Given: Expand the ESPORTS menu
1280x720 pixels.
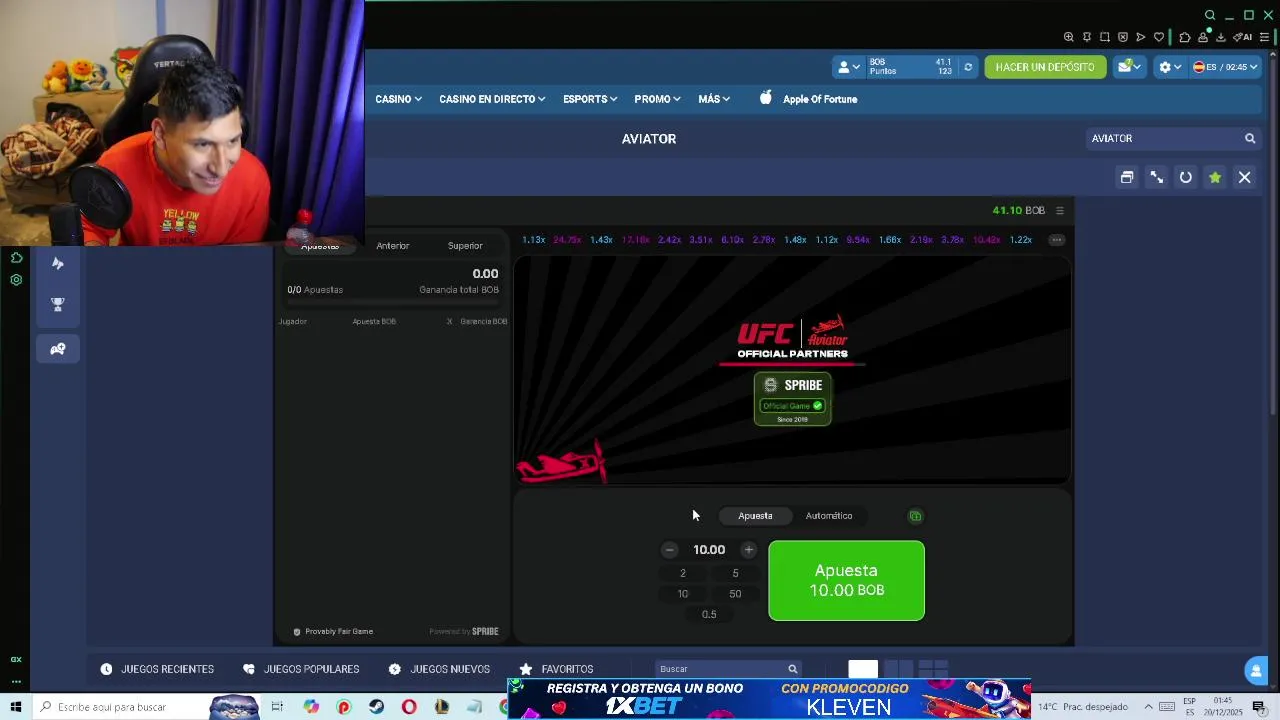Looking at the screenshot, I should [590, 99].
